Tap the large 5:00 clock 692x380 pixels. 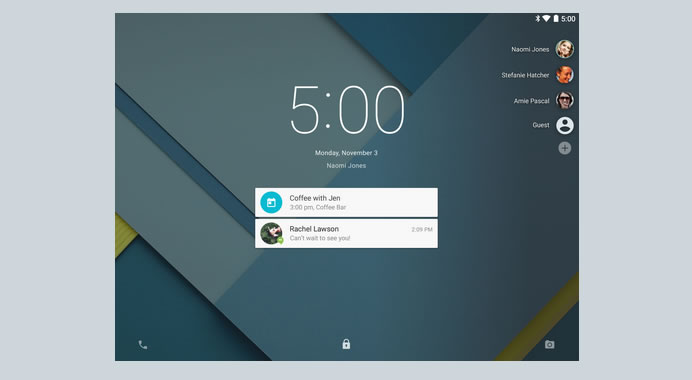click(x=347, y=110)
